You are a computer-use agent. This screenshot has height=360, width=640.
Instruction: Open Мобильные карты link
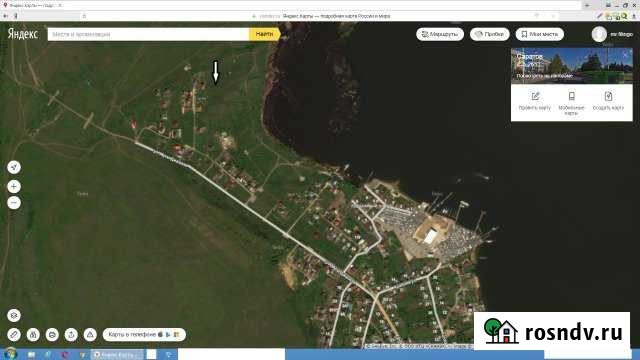571,103
